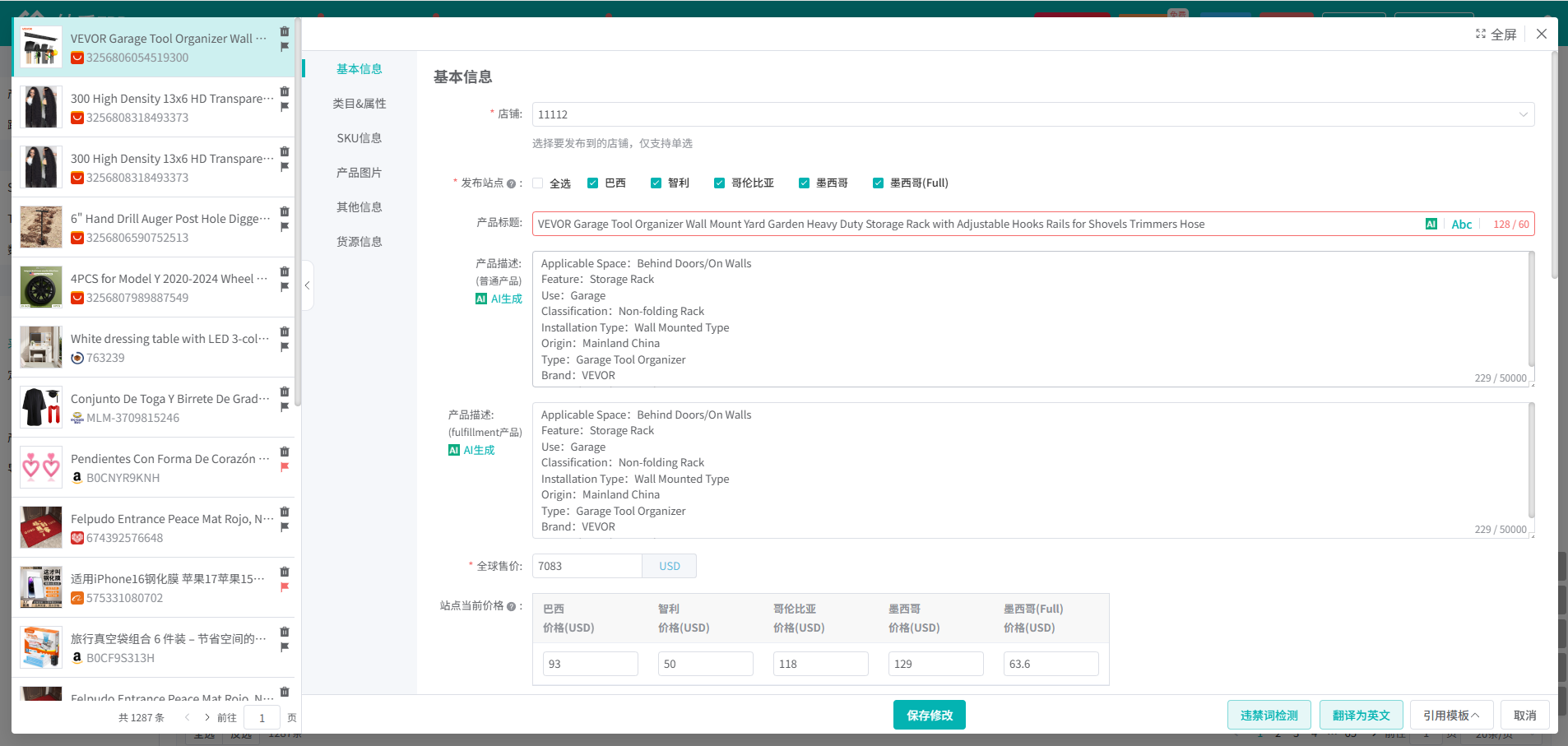
Task: Click AI生成 for the fulfillment product description
Action: coord(471,450)
